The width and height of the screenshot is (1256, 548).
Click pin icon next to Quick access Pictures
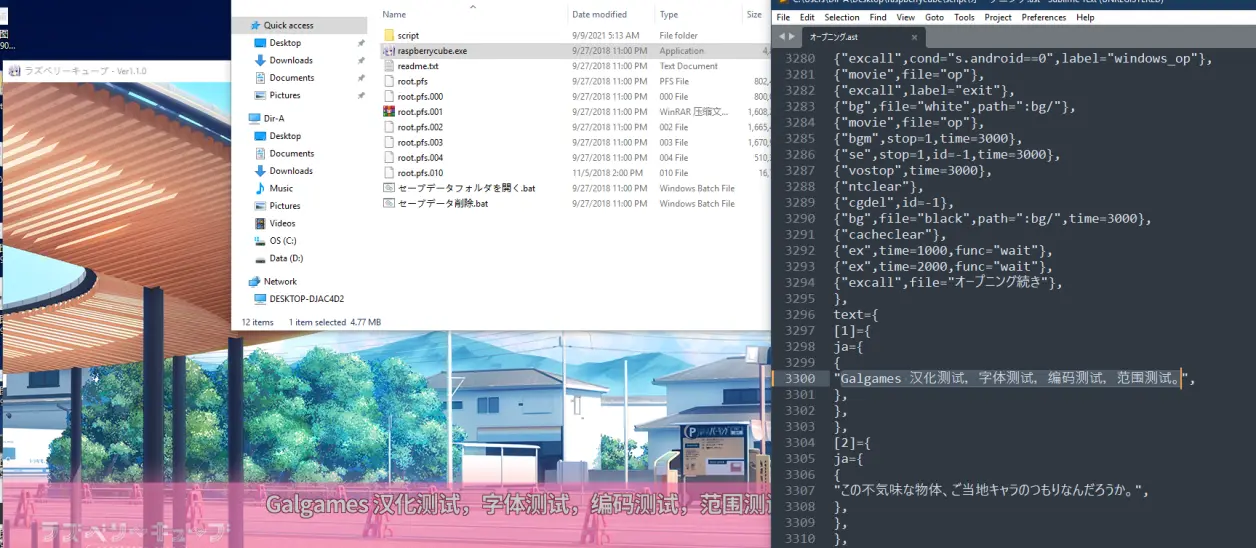click(361, 95)
